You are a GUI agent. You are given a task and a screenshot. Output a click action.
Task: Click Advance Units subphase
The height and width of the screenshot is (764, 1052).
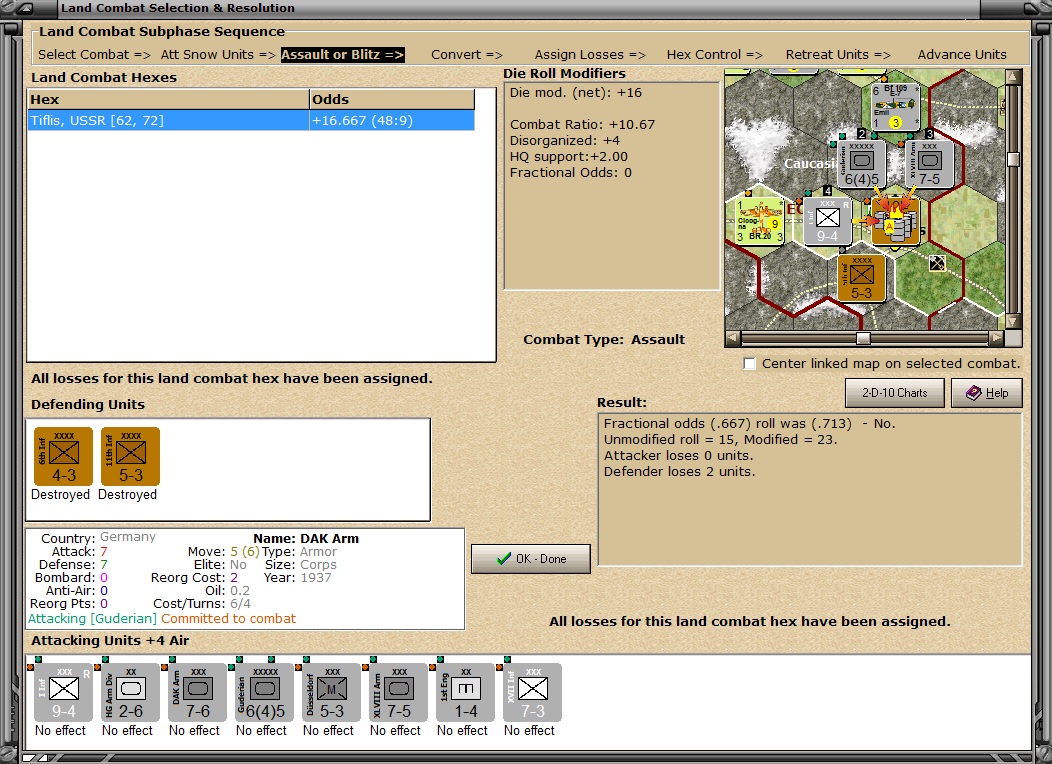point(962,54)
